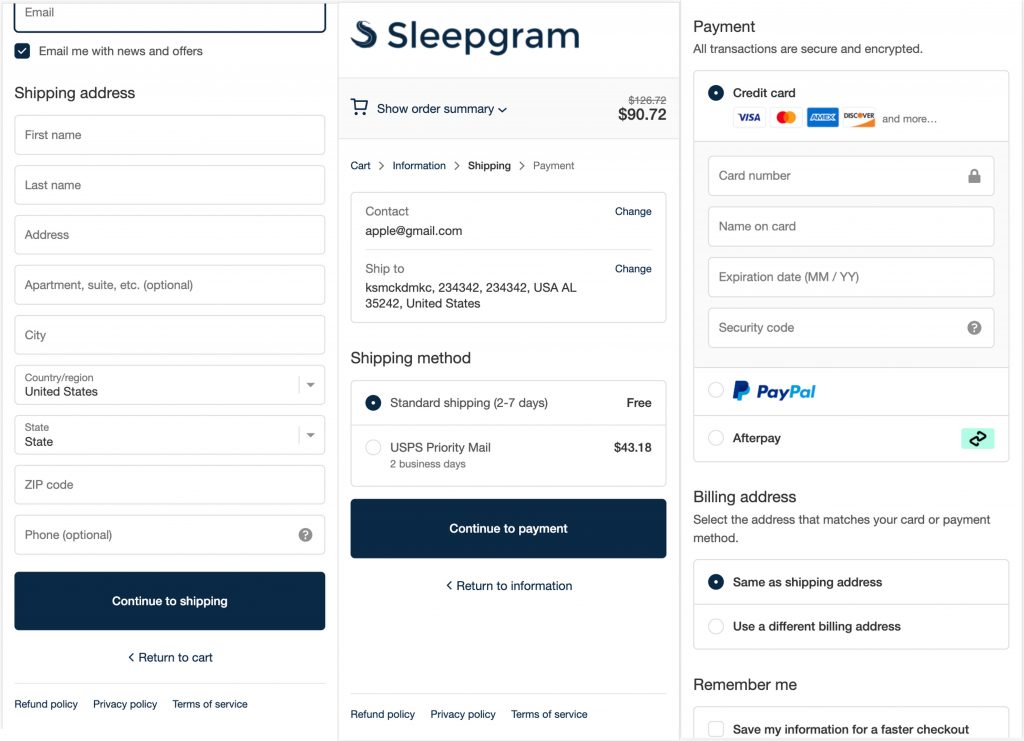Click the Phone field help icon

pos(305,535)
